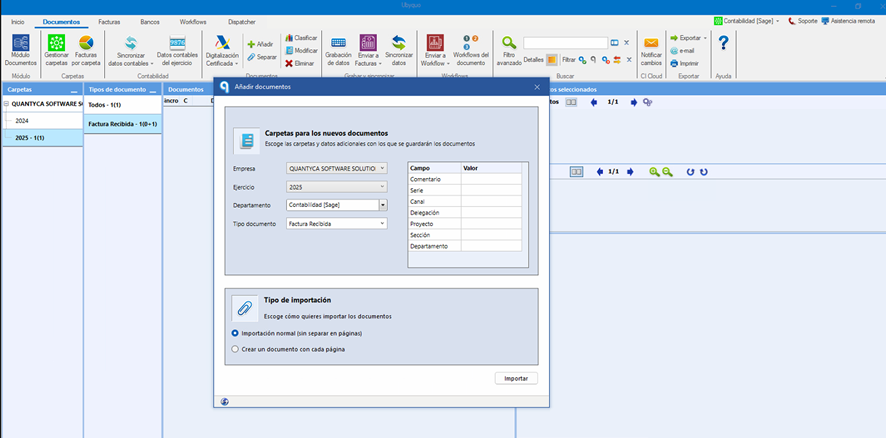Collapse QUANTYCA SOFTWARE tree node
886x438 pixels.
[x=6, y=105]
